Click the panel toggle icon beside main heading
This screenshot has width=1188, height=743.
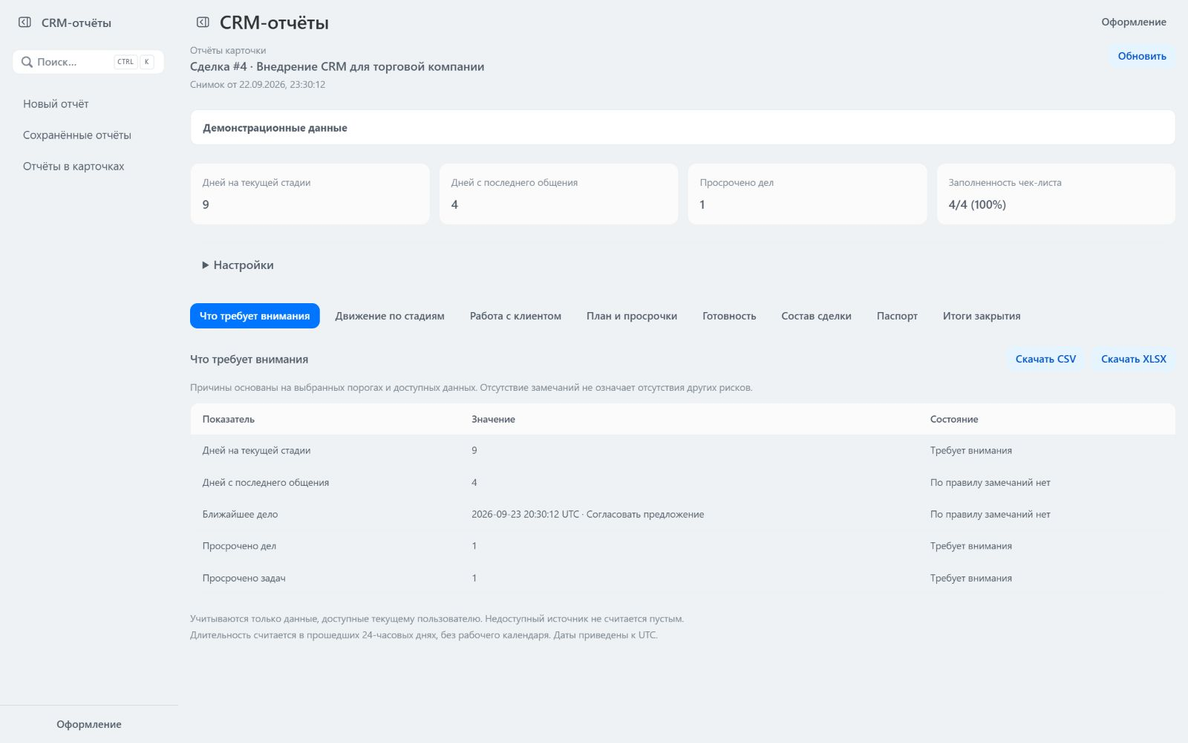(202, 23)
